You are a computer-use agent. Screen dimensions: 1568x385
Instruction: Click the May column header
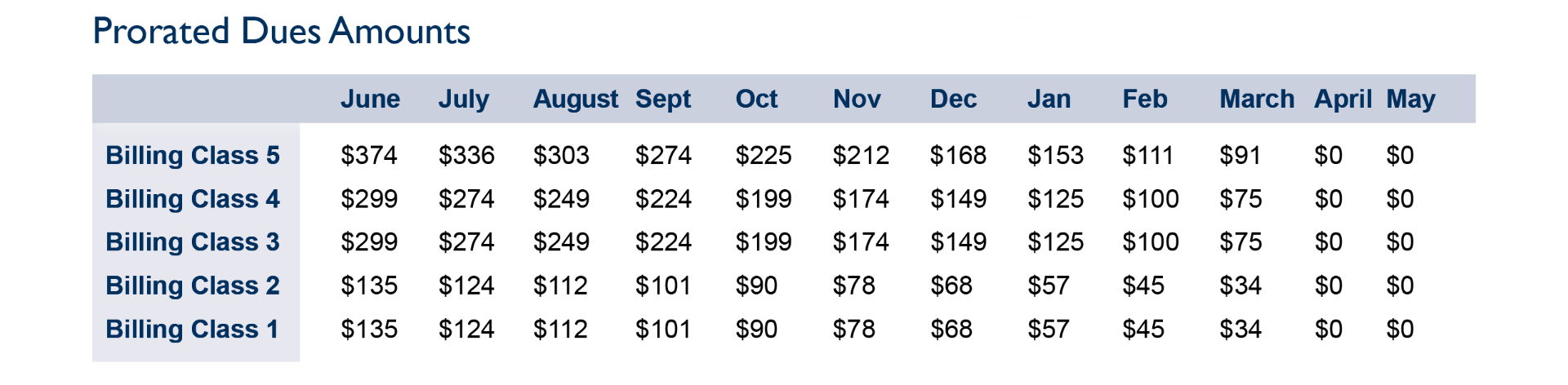[x=1410, y=100]
